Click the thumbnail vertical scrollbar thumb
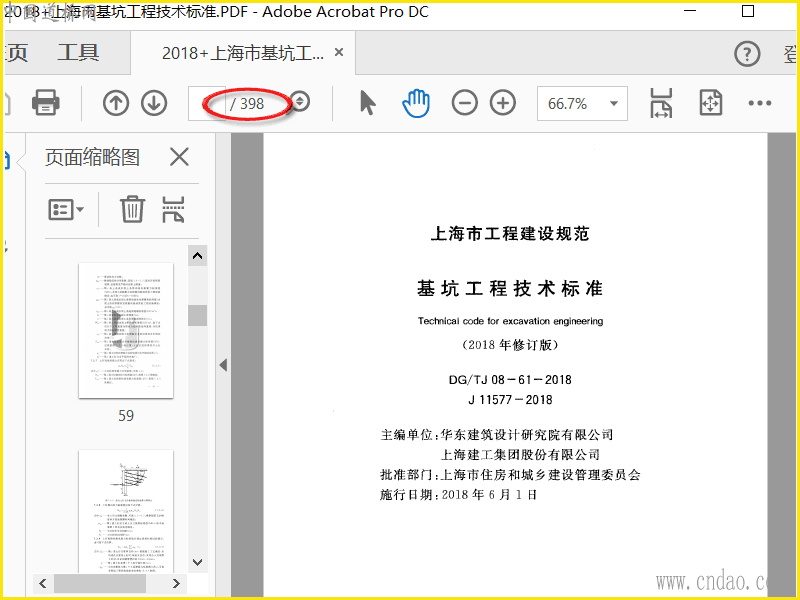800x600 pixels. click(197, 315)
